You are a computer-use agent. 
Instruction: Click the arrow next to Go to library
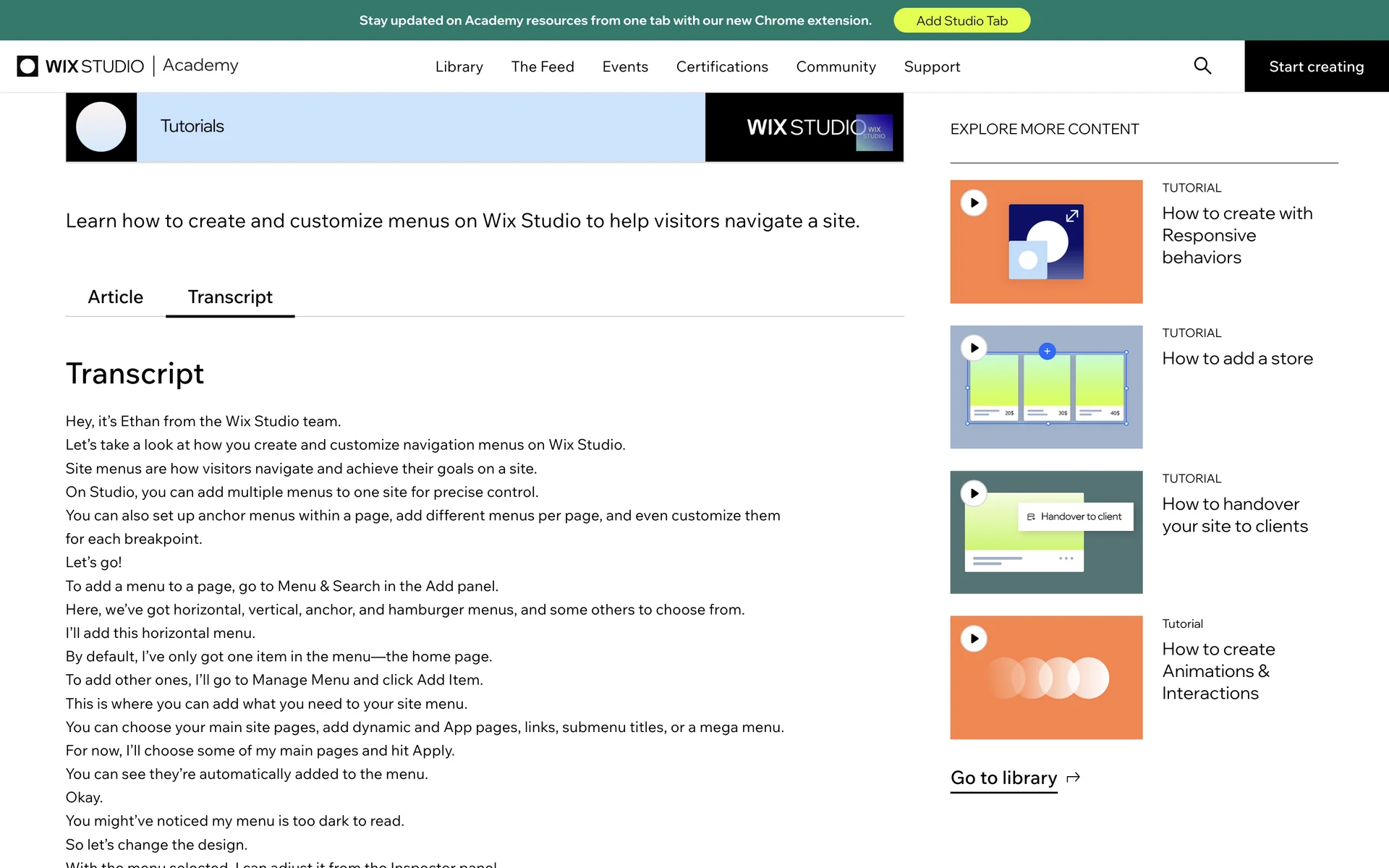[x=1074, y=778]
